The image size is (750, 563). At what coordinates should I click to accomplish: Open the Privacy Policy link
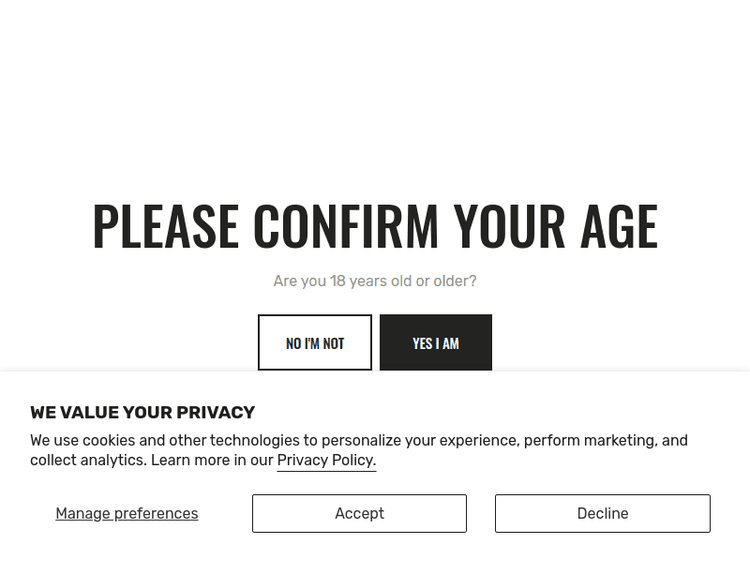click(326, 460)
